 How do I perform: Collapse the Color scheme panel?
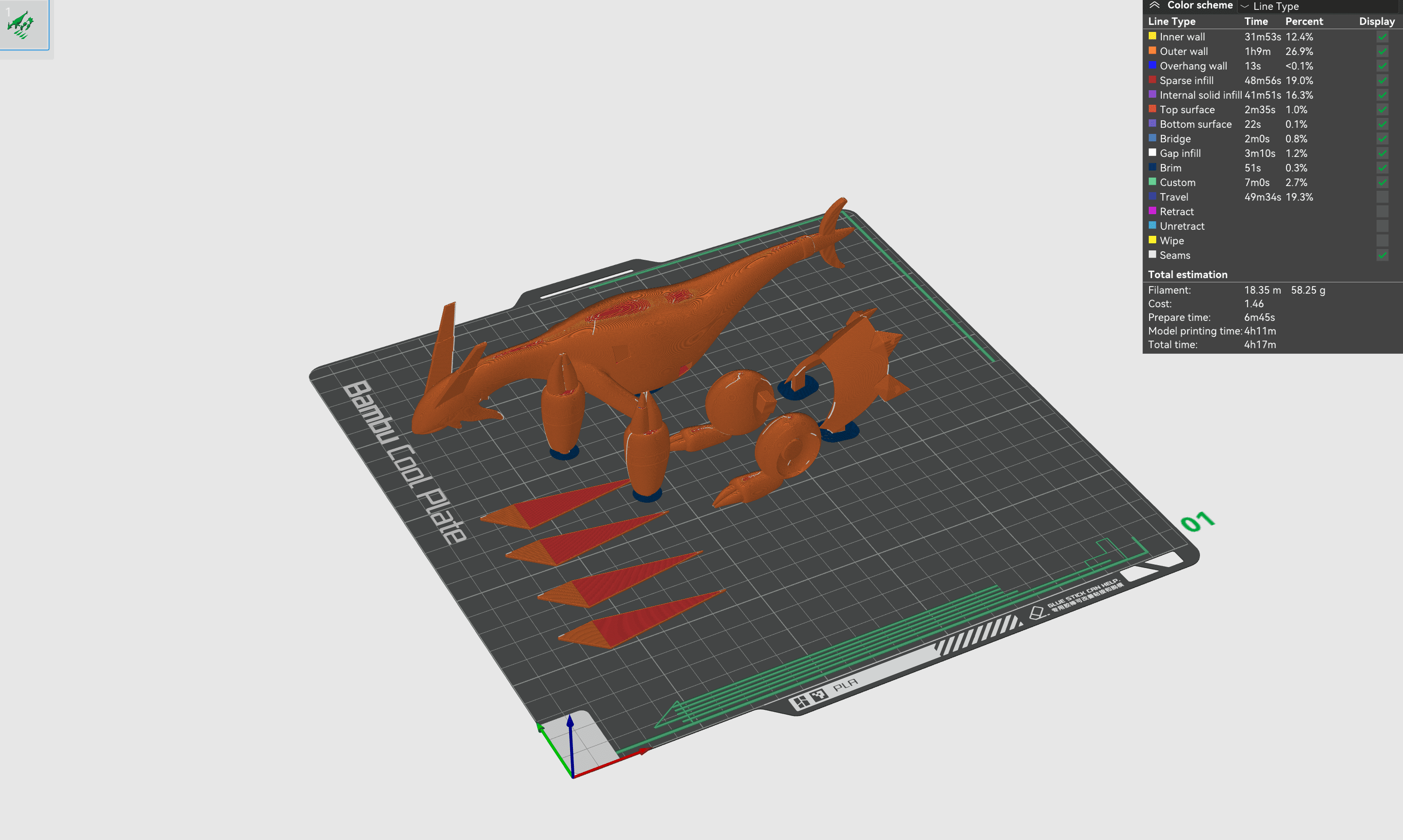pyautogui.click(x=1154, y=5)
